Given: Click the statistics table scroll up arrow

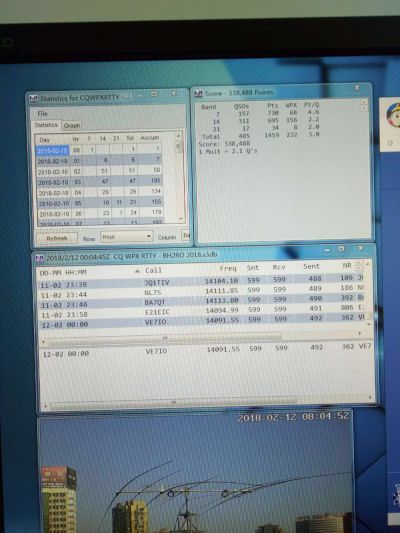Looking at the screenshot, I should coord(178,136).
